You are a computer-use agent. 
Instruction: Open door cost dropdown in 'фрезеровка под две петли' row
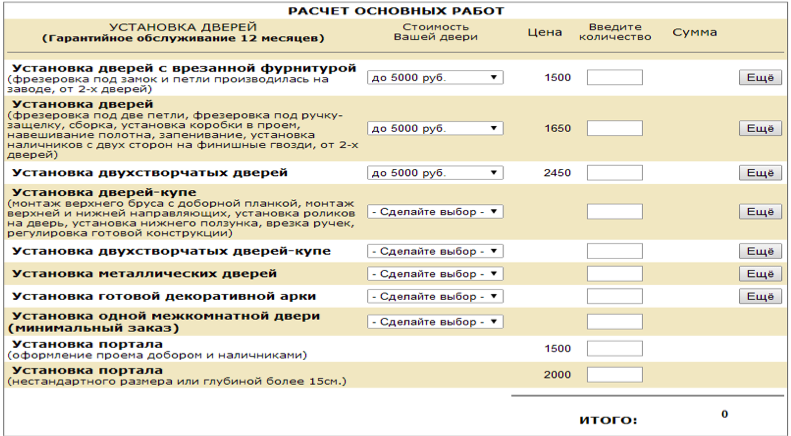[435, 129]
